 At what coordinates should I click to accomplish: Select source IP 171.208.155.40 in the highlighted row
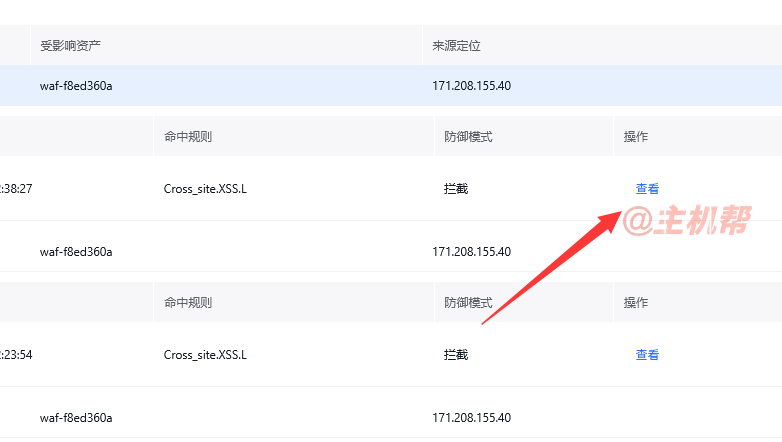point(471,86)
